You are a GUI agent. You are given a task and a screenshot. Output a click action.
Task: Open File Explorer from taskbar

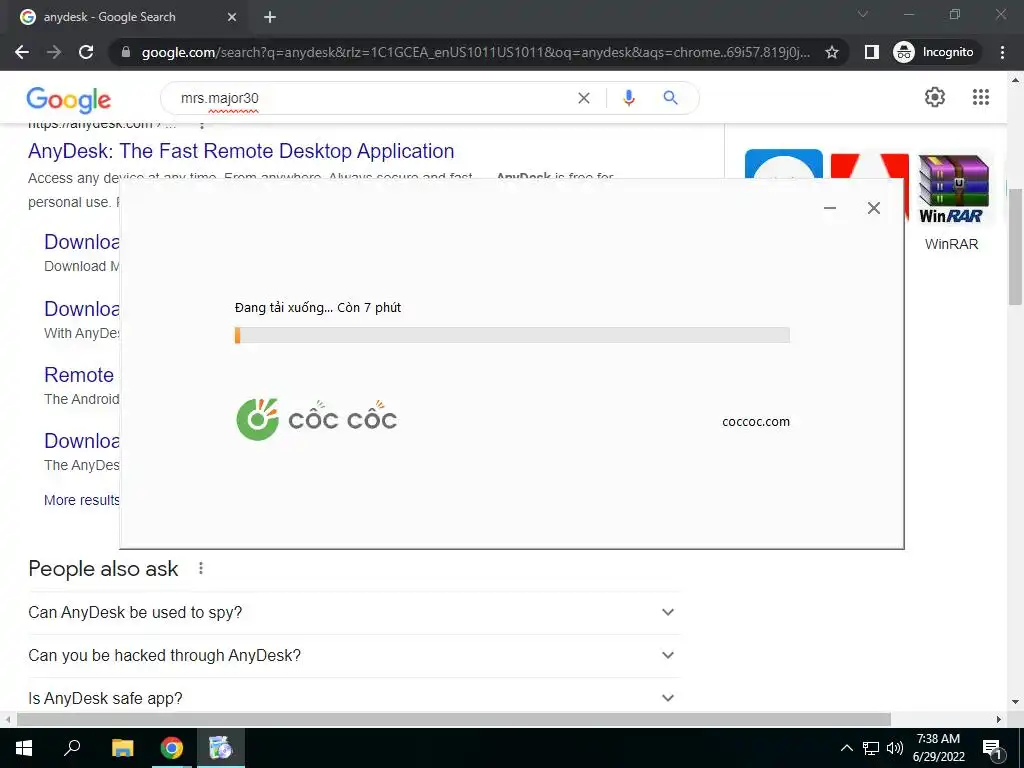(122, 748)
